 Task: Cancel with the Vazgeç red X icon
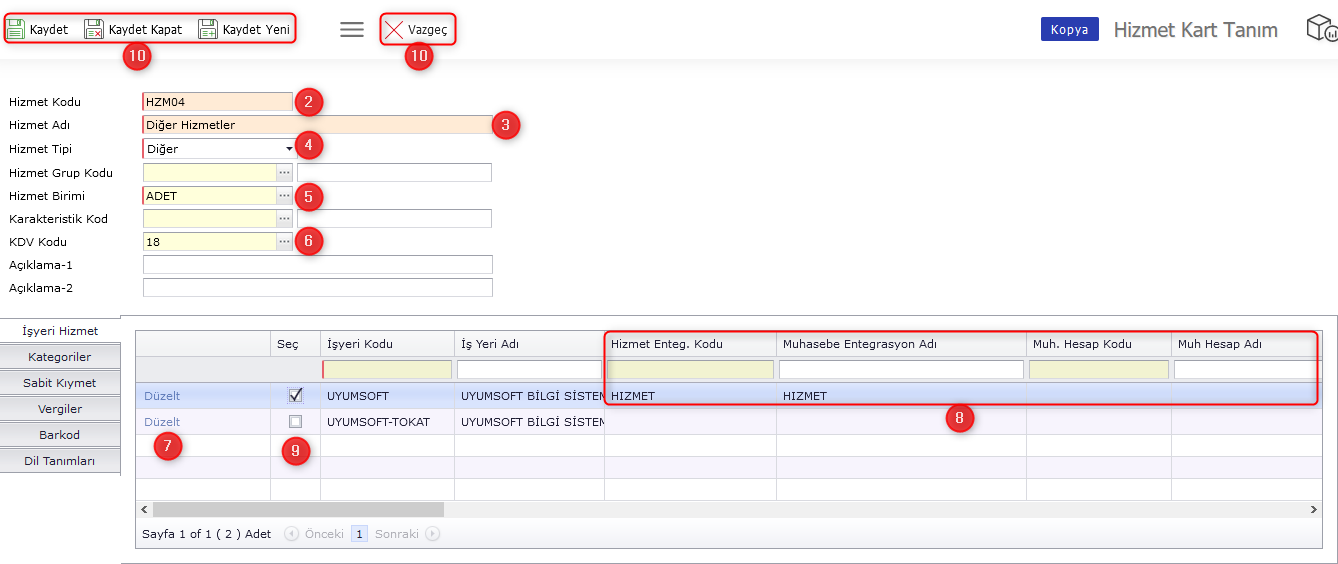click(x=395, y=30)
